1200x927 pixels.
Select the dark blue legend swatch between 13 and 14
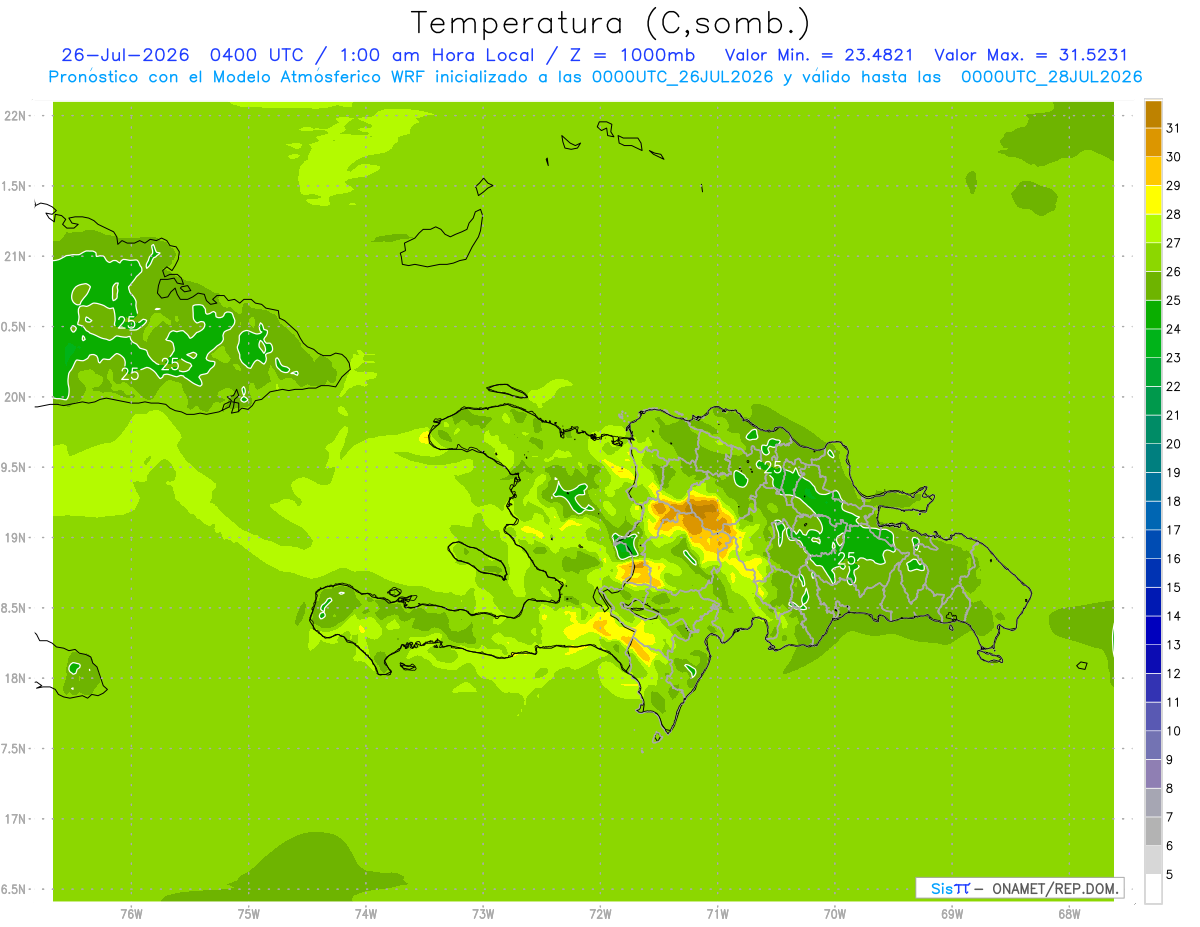pyautogui.click(x=1153, y=631)
